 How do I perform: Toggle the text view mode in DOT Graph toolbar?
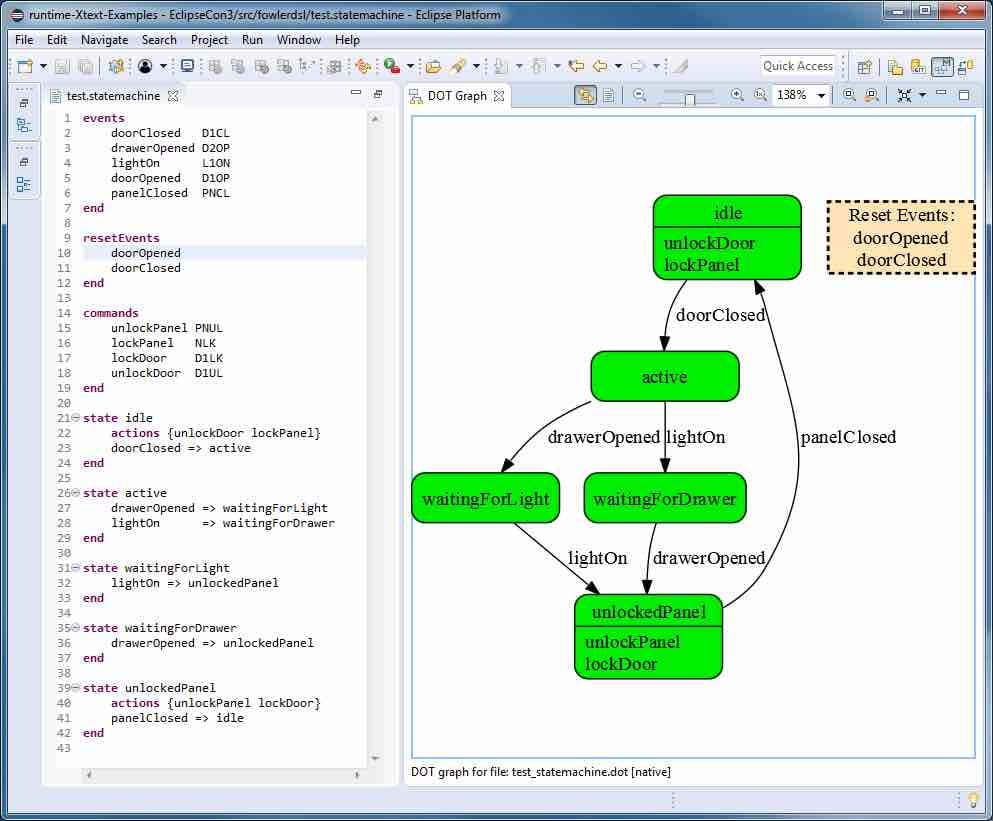point(611,94)
